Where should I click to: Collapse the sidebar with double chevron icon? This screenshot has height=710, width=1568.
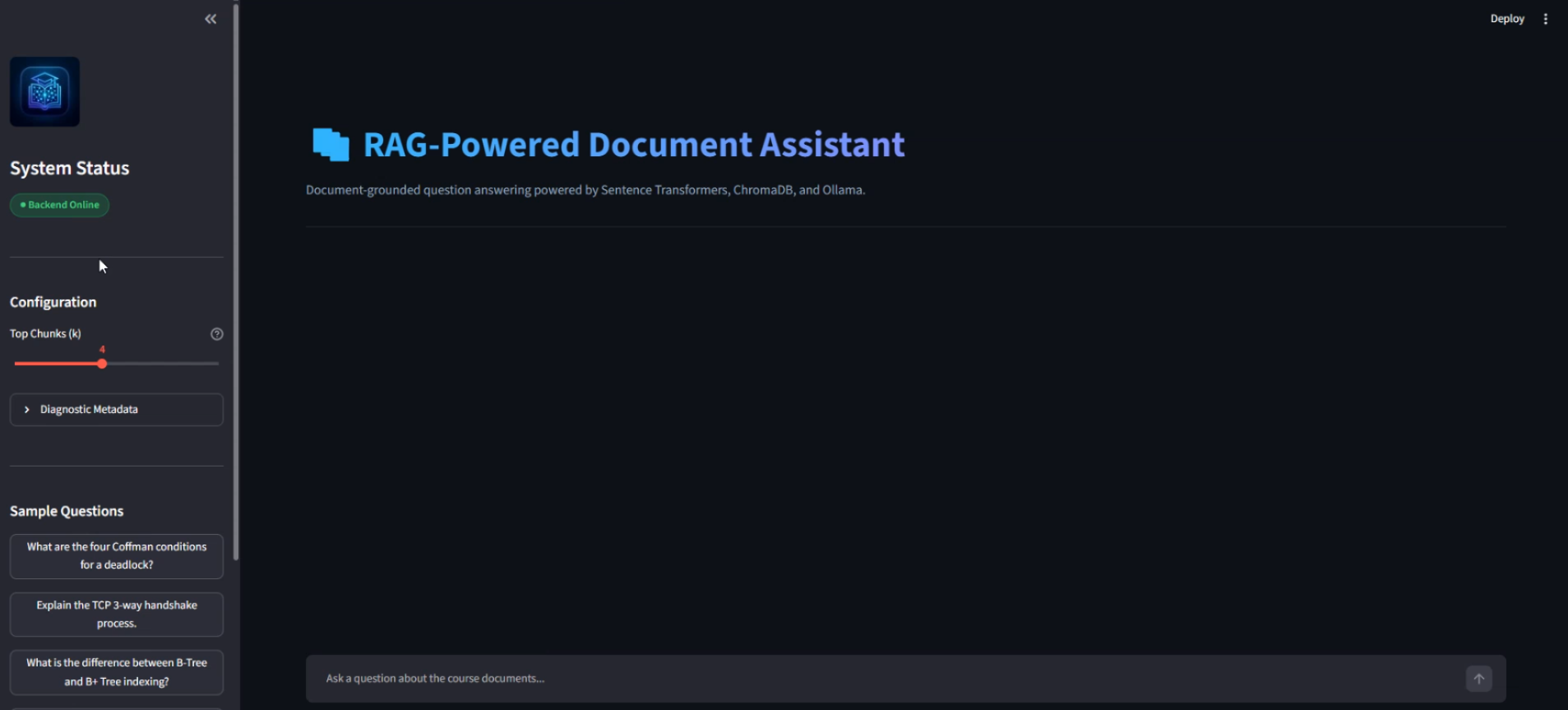(x=210, y=19)
